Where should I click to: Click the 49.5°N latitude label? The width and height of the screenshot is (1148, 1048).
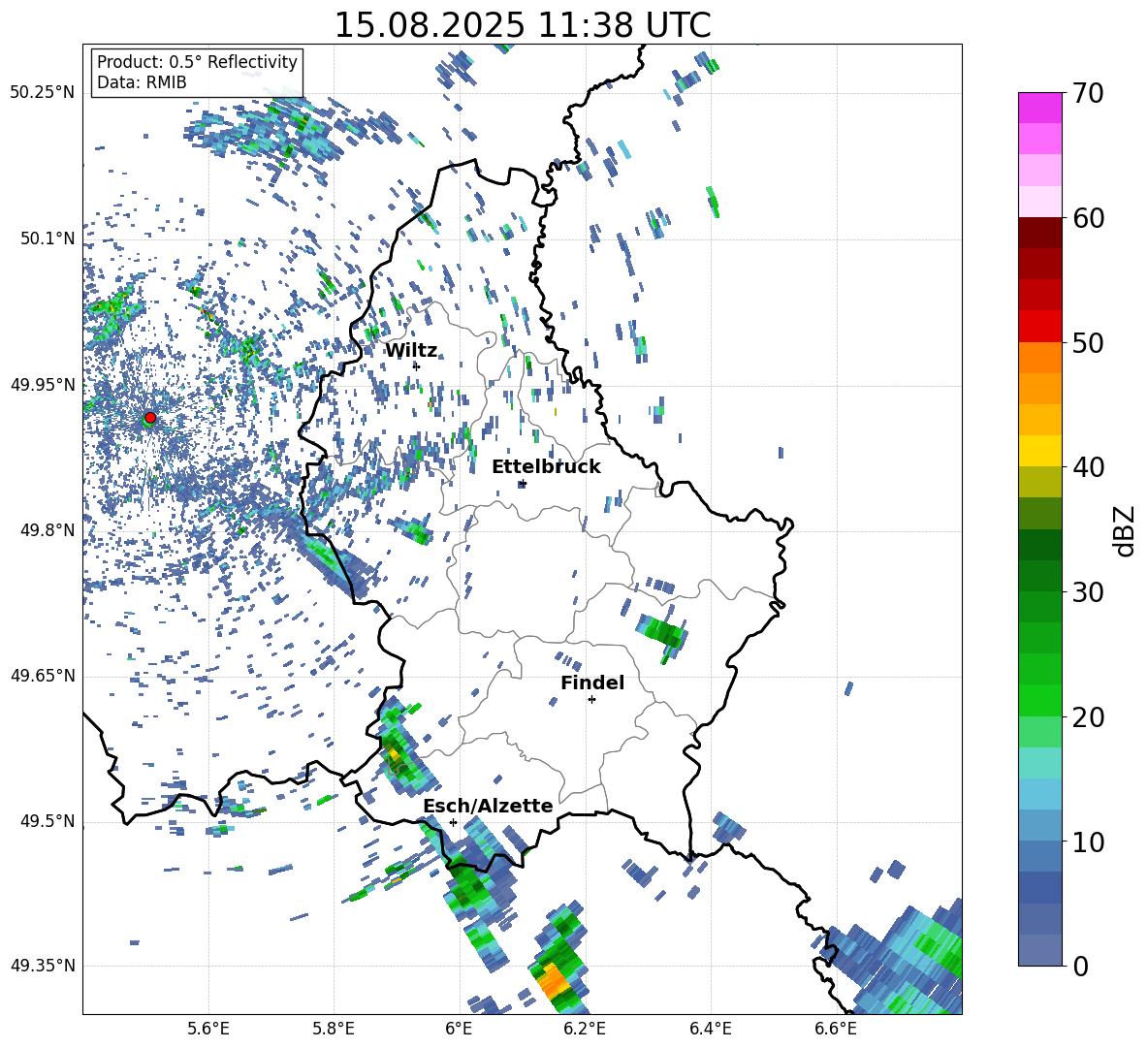click(48, 821)
